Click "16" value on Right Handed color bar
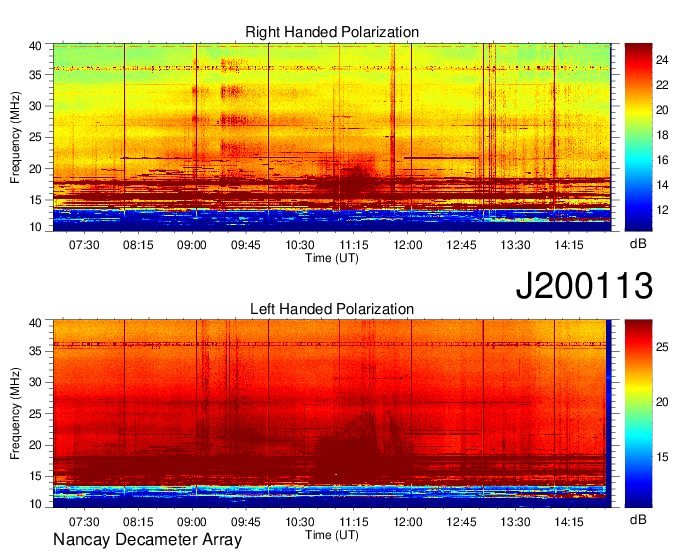 click(x=662, y=160)
